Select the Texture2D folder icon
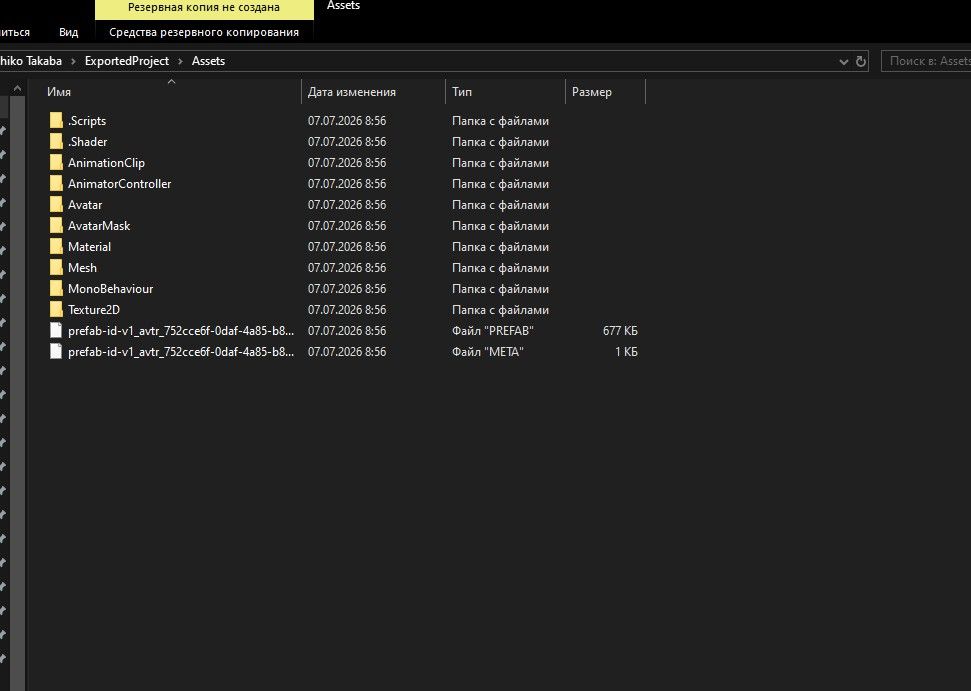Image resolution: width=971 pixels, height=691 pixels. [x=56, y=310]
